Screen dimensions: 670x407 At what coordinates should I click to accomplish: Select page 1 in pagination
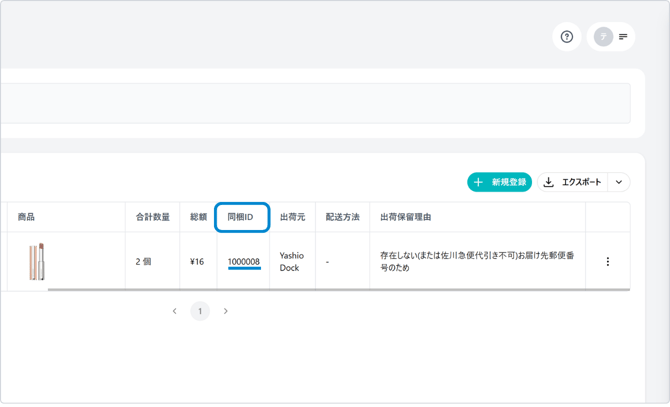point(200,311)
